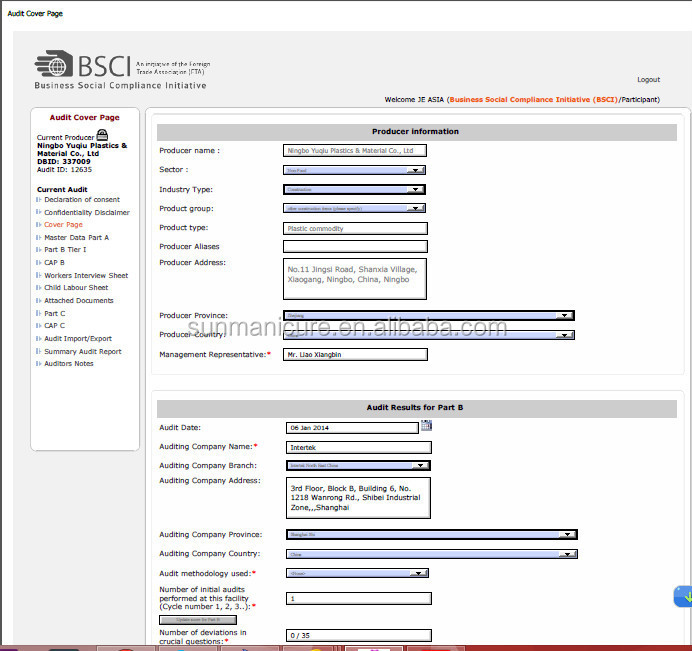This screenshot has width=692, height=651.
Task: Open CAP C section
Action: coord(54,325)
